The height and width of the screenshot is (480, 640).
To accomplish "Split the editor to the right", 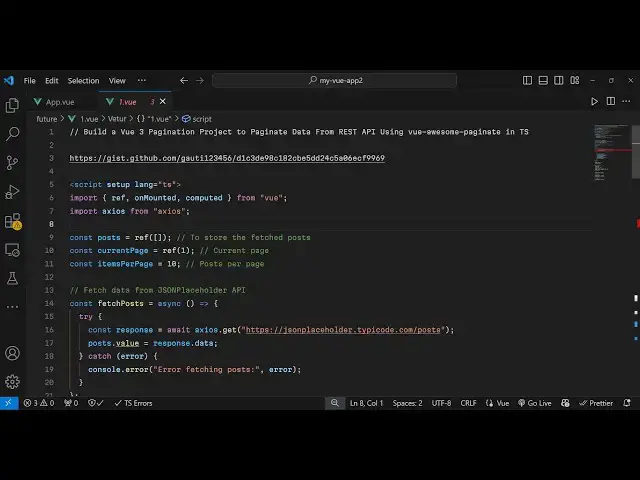I will click(611, 101).
